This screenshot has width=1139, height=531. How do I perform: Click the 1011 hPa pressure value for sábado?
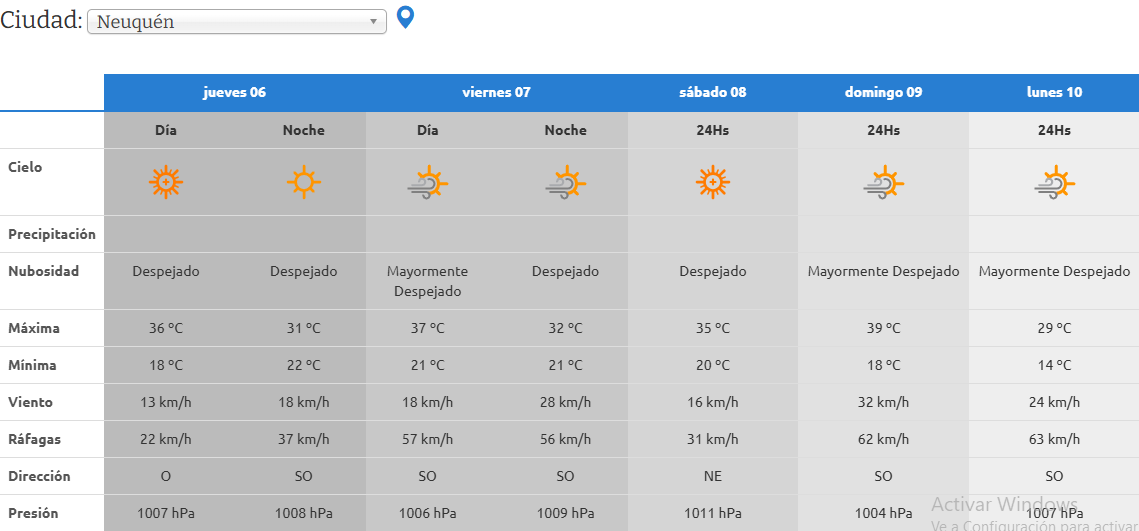712,513
